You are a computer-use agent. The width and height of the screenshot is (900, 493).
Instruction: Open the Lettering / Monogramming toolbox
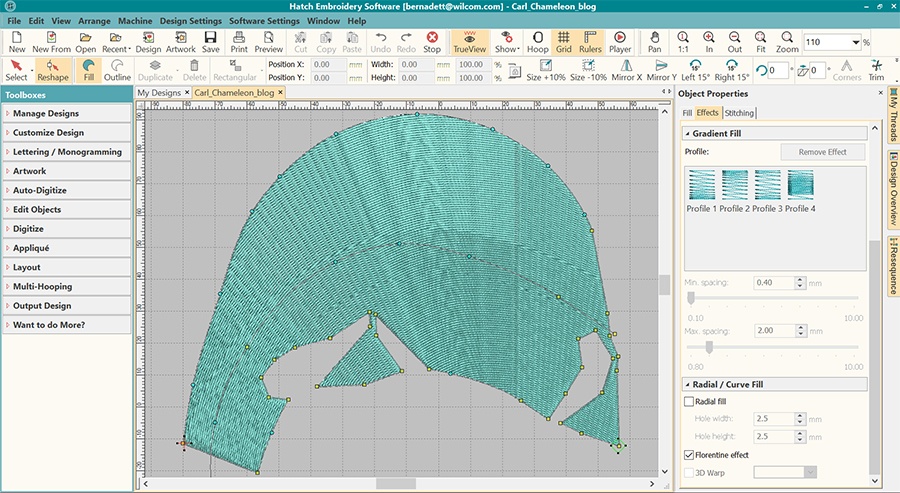point(66,152)
